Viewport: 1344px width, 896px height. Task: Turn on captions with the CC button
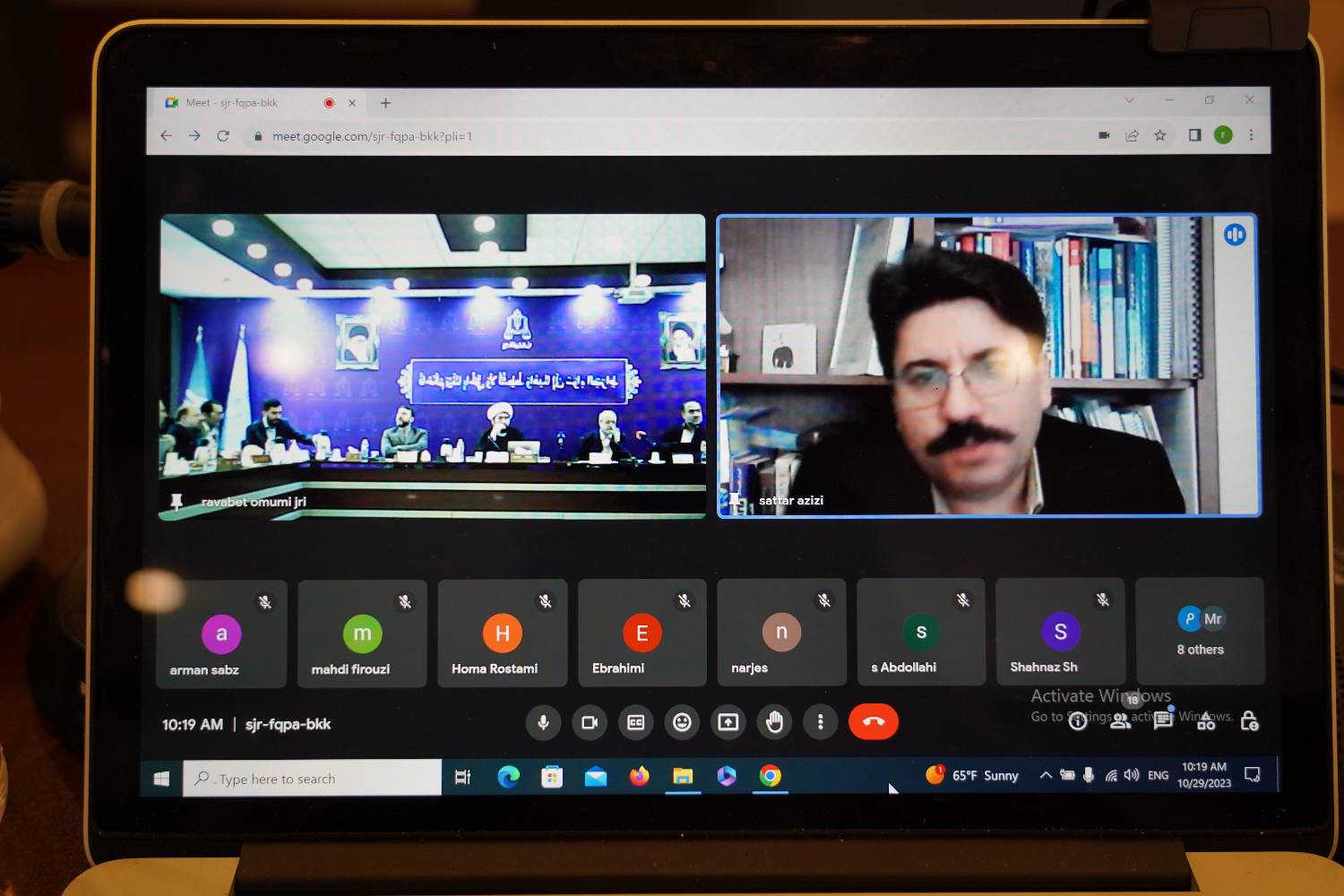click(x=636, y=722)
